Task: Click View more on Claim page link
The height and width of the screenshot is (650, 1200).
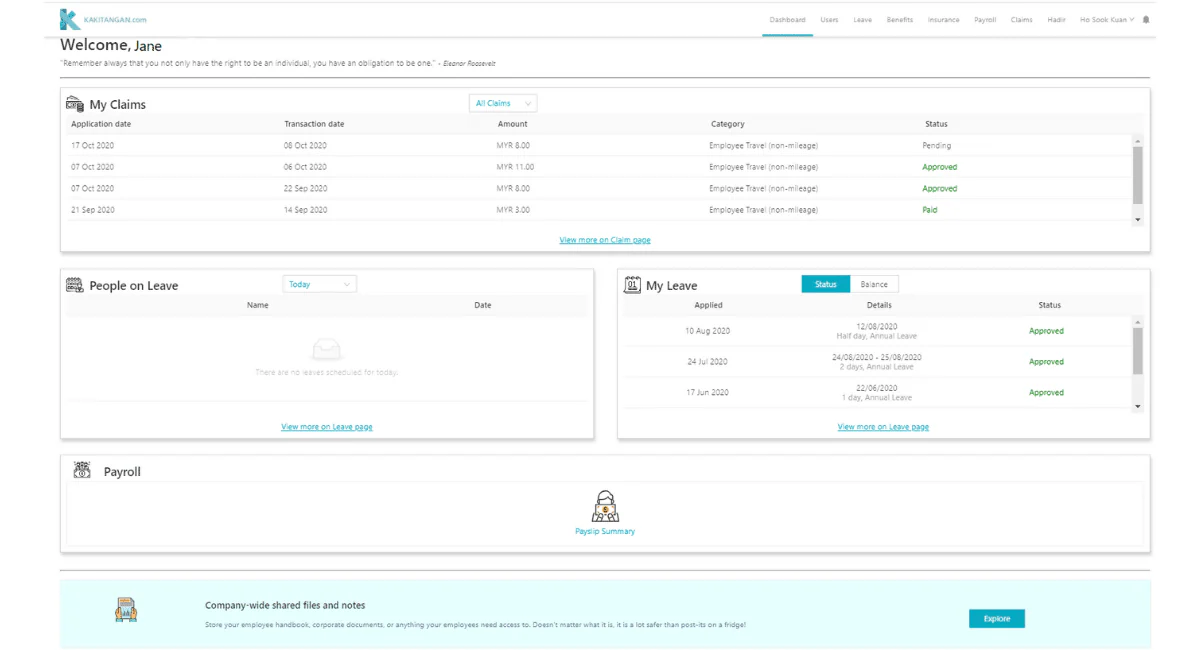Action: pyautogui.click(x=605, y=240)
